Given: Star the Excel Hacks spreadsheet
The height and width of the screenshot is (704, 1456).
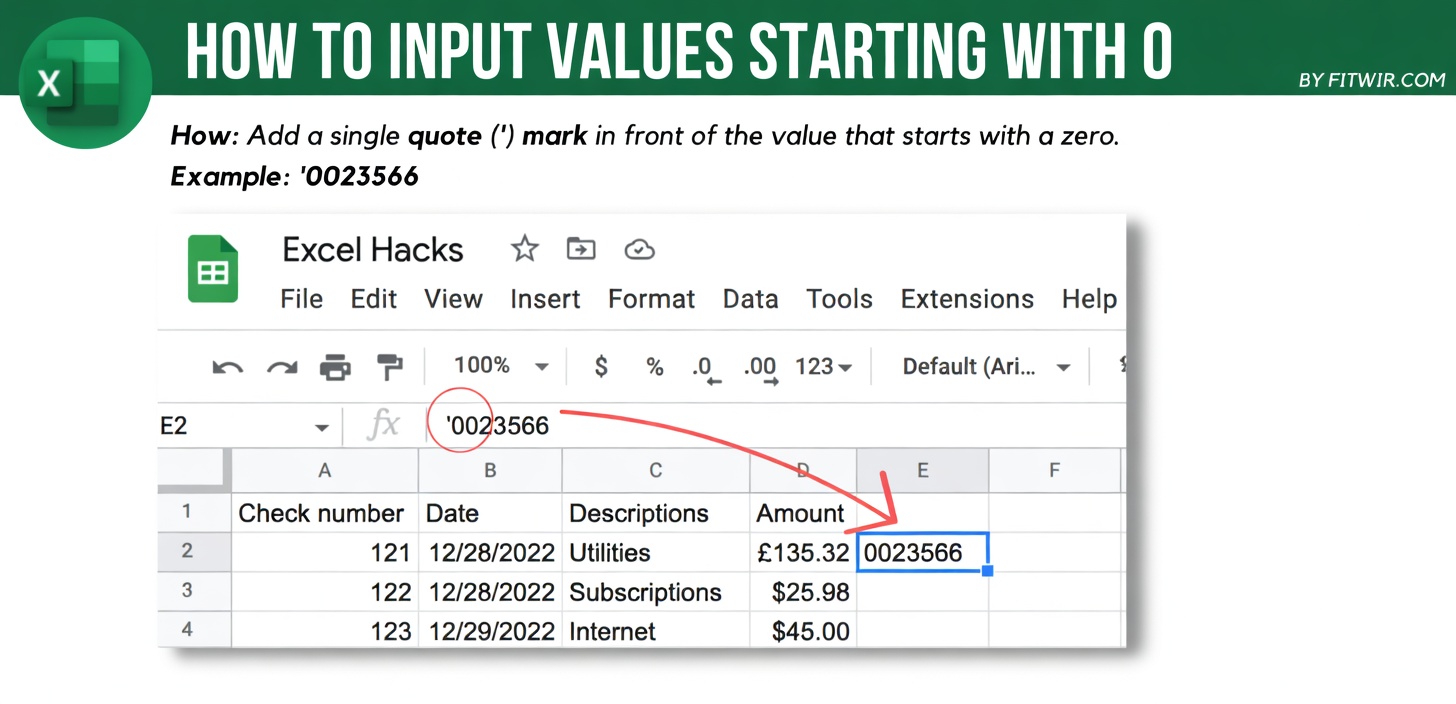Looking at the screenshot, I should [524, 249].
